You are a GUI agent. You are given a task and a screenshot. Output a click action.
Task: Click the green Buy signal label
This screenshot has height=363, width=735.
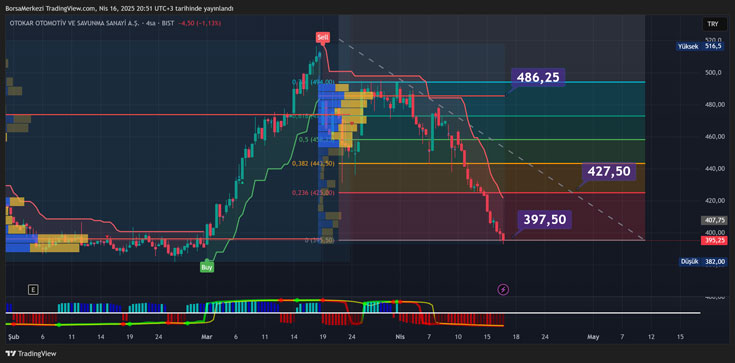click(207, 267)
